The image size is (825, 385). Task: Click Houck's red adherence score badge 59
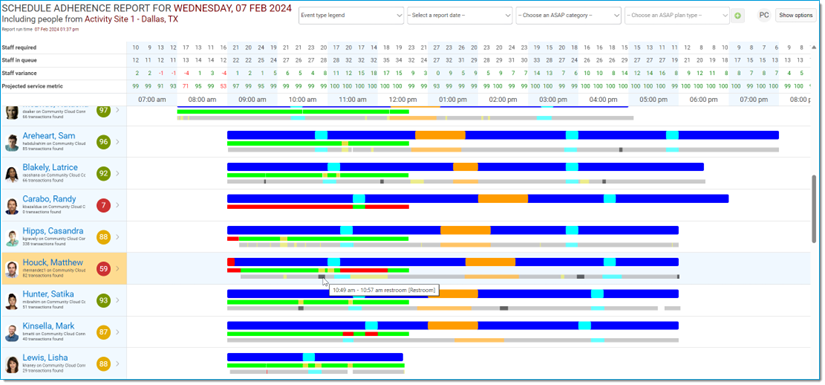[104, 269]
